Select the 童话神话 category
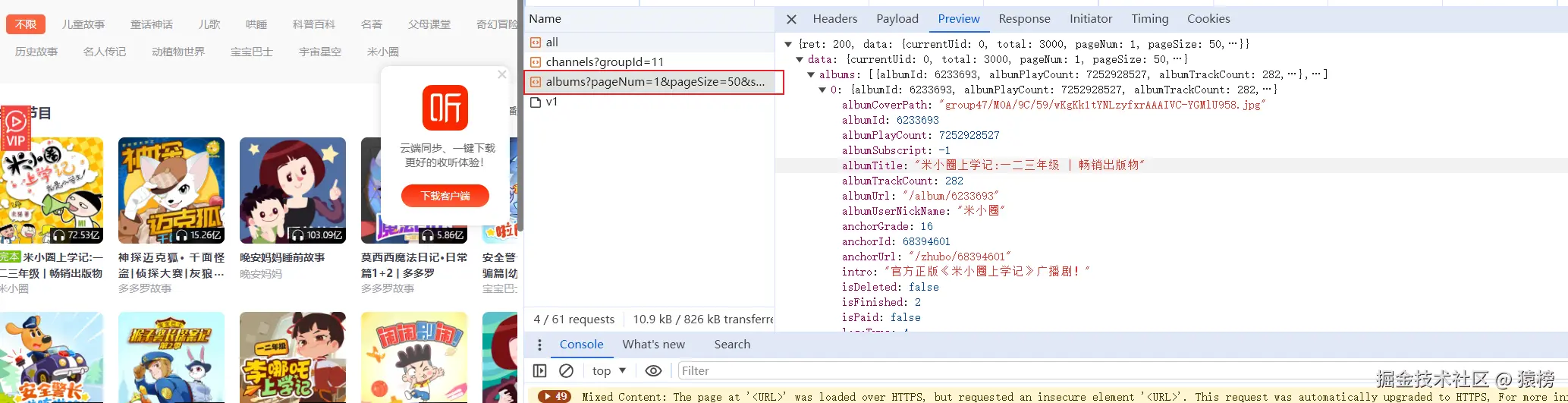Screen dimensions: 1568x403 (x=152, y=24)
